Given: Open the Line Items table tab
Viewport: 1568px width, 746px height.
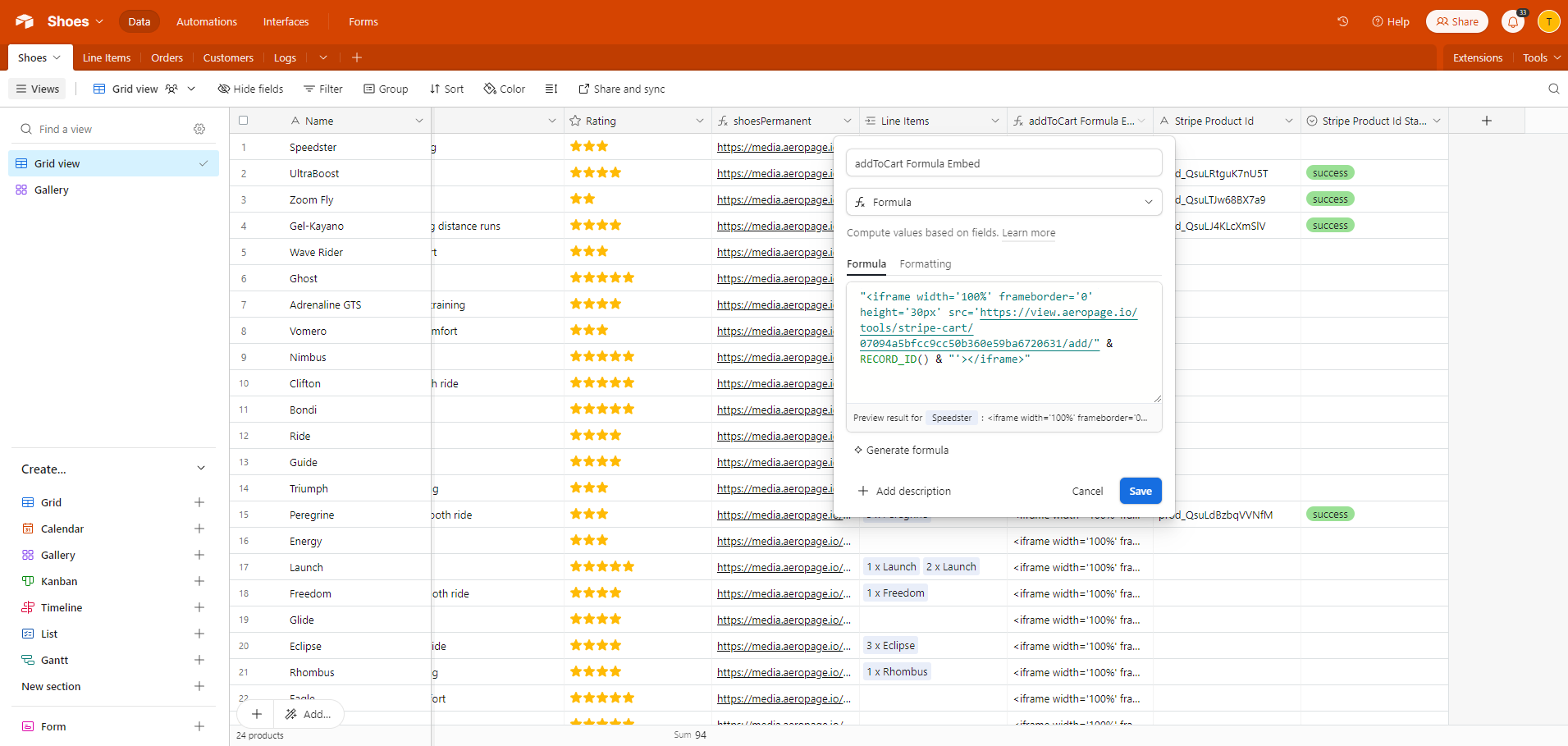Looking at the screenshot, I should (107, 57).
